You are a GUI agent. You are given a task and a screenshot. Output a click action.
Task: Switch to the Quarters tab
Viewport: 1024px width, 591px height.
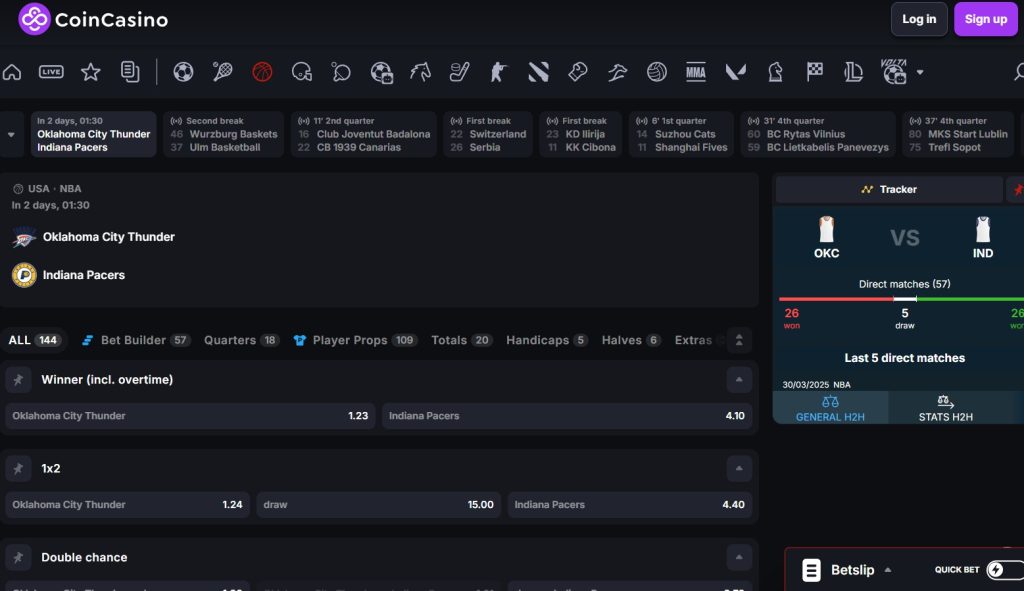click(x=242, y=340)
